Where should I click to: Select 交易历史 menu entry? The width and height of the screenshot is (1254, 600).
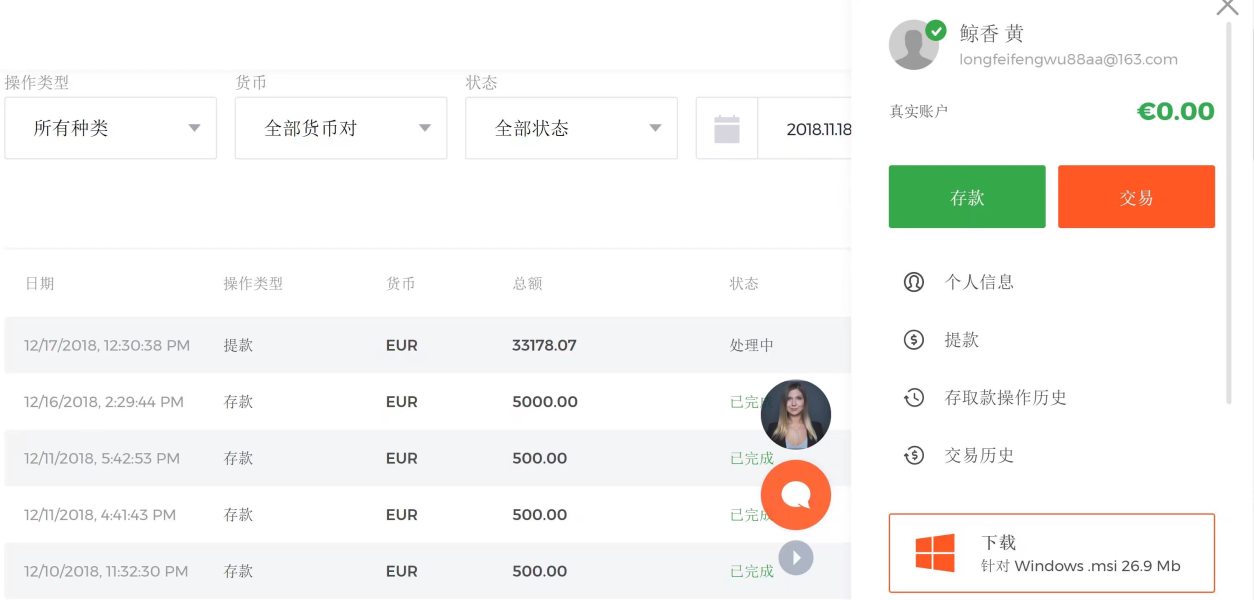979,456
